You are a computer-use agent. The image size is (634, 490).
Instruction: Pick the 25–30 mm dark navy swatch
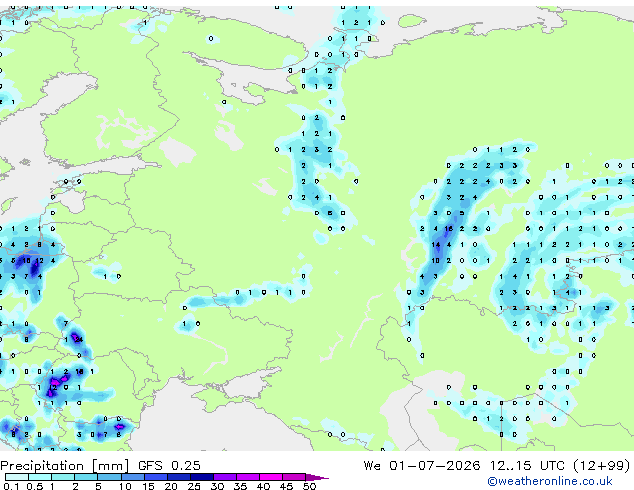tap(202, 477)
